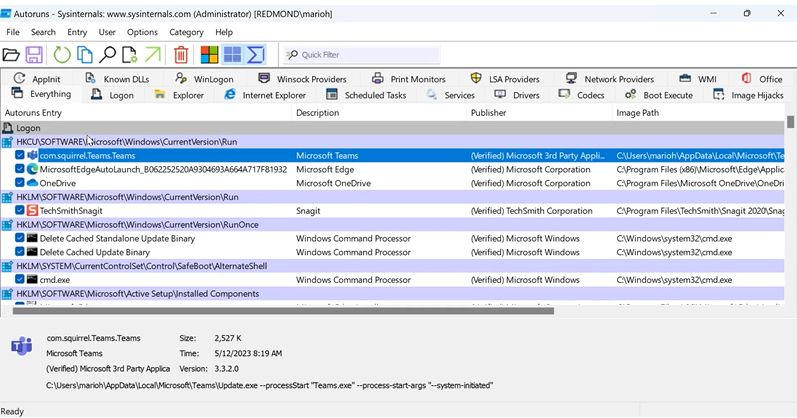Switch to the Image Hijacks tab

coord(748,95)
